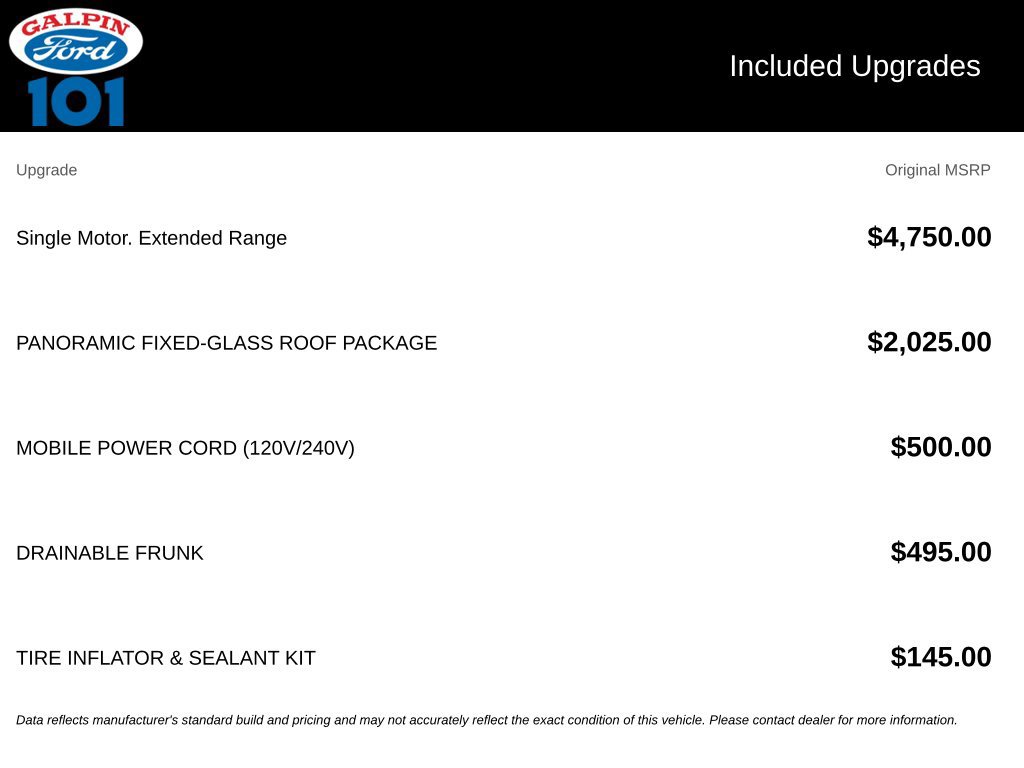
Task: Click the Upgrade column header
Action: 46,170
